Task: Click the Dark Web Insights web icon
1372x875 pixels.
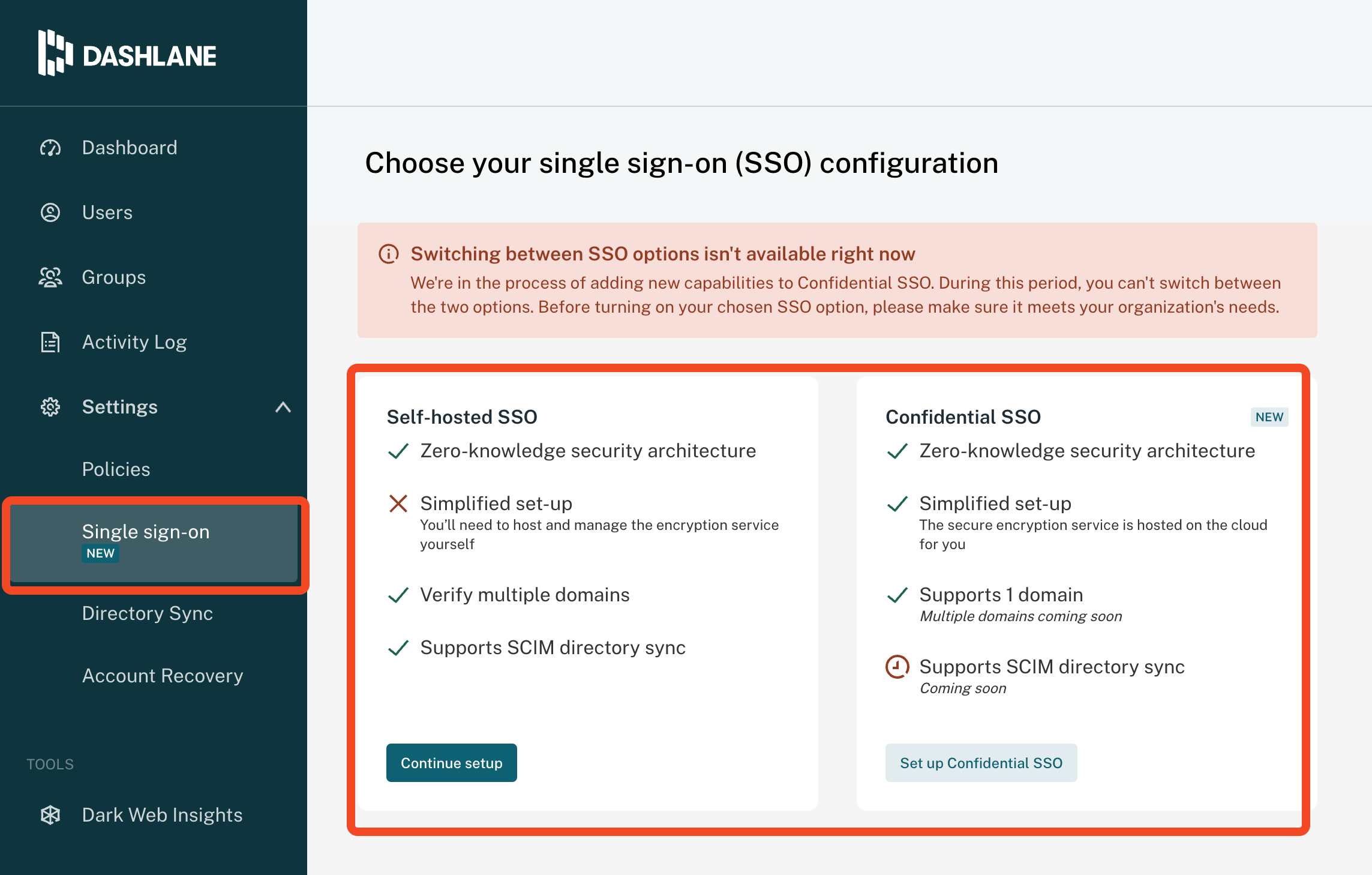Action: (50, 815)
